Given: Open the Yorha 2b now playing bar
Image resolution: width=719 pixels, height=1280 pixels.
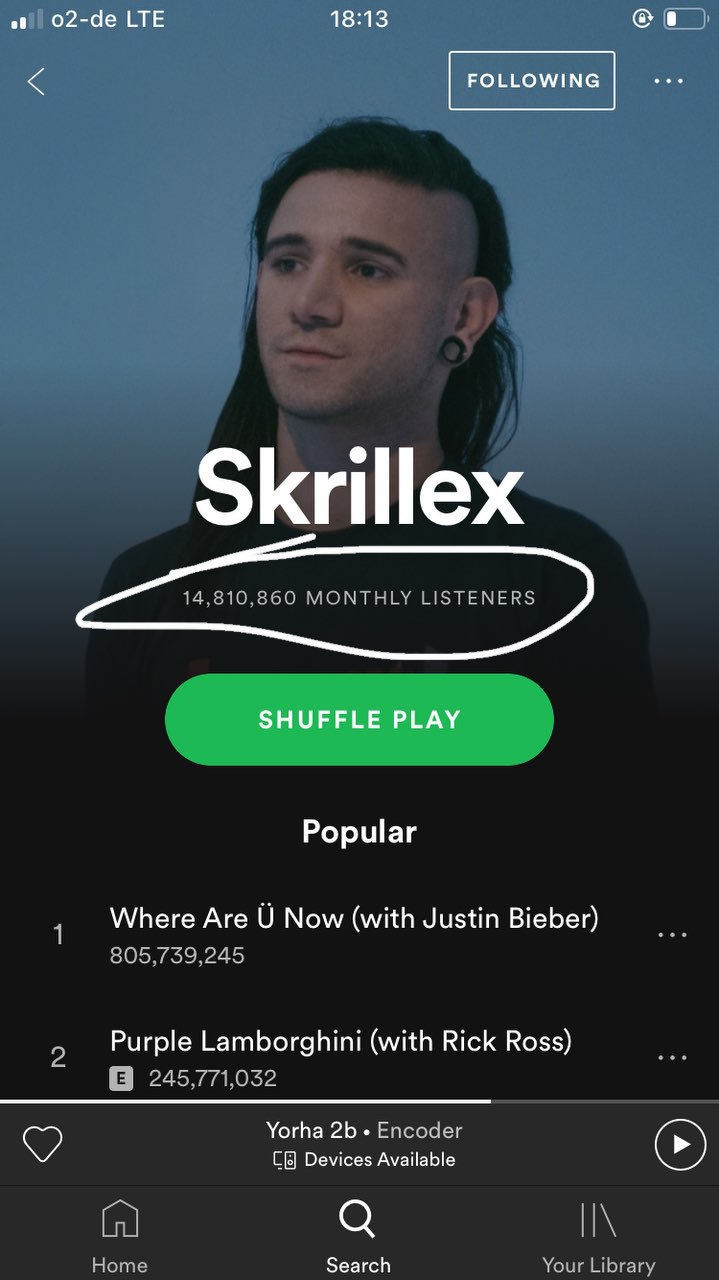Looking at the screenshot, I should (364, 1144).
